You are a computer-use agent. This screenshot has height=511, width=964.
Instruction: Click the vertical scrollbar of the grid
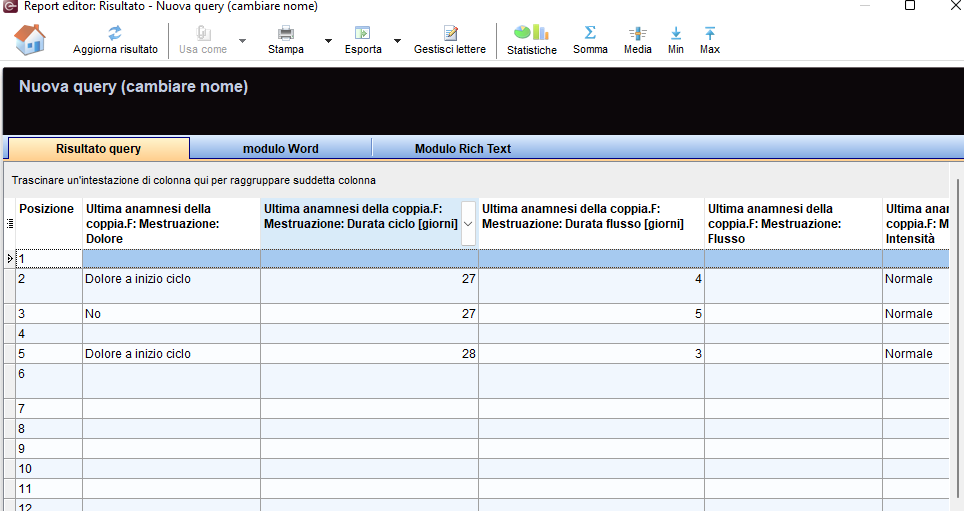tap(957, 338)
